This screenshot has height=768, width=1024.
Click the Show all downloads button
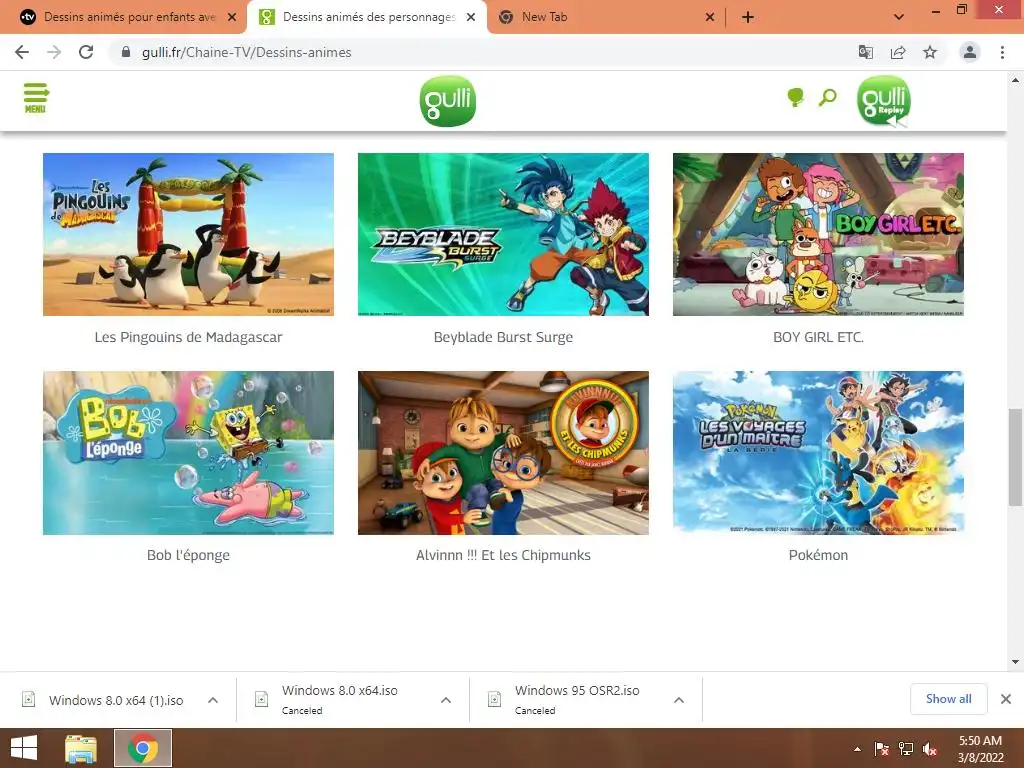(948, 699)
